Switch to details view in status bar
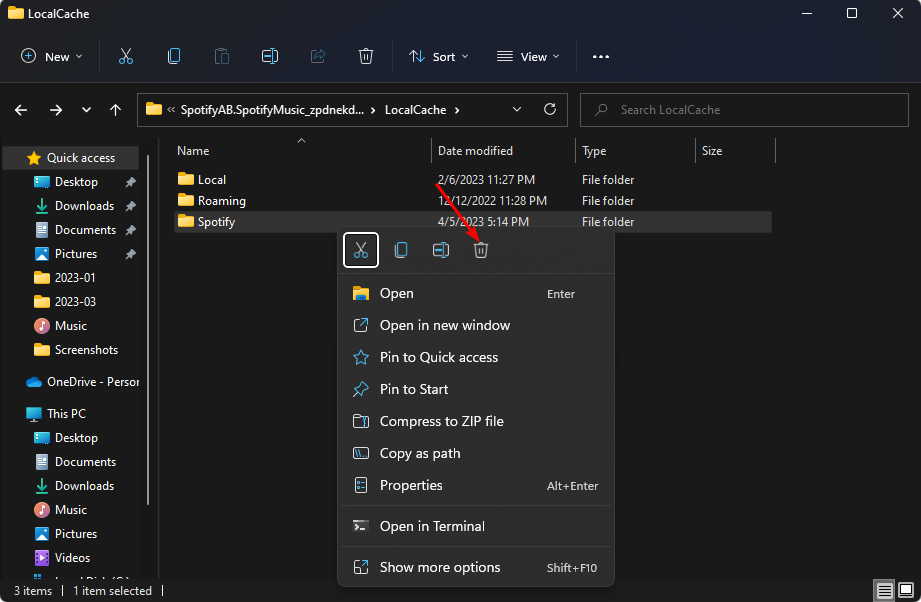This screenshot has height=602, width=921. pos(885,591)
